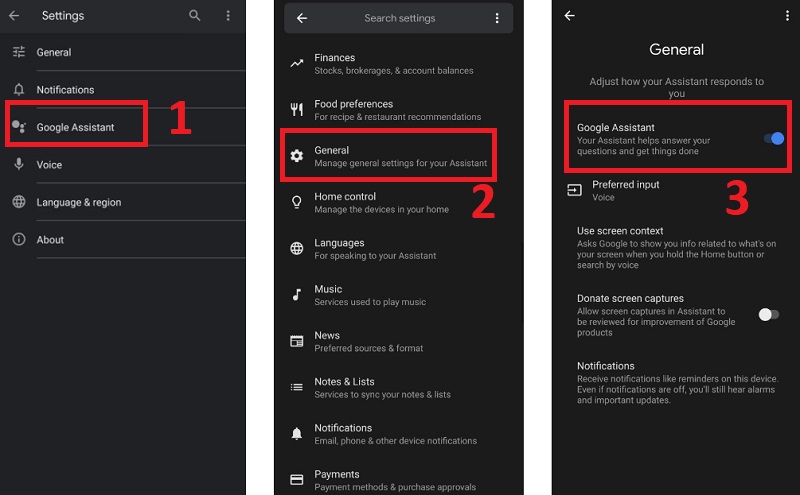This screenshot has height=495, width=800.
Task: Open the Finances settings item
Action: [x=334, y=64]
